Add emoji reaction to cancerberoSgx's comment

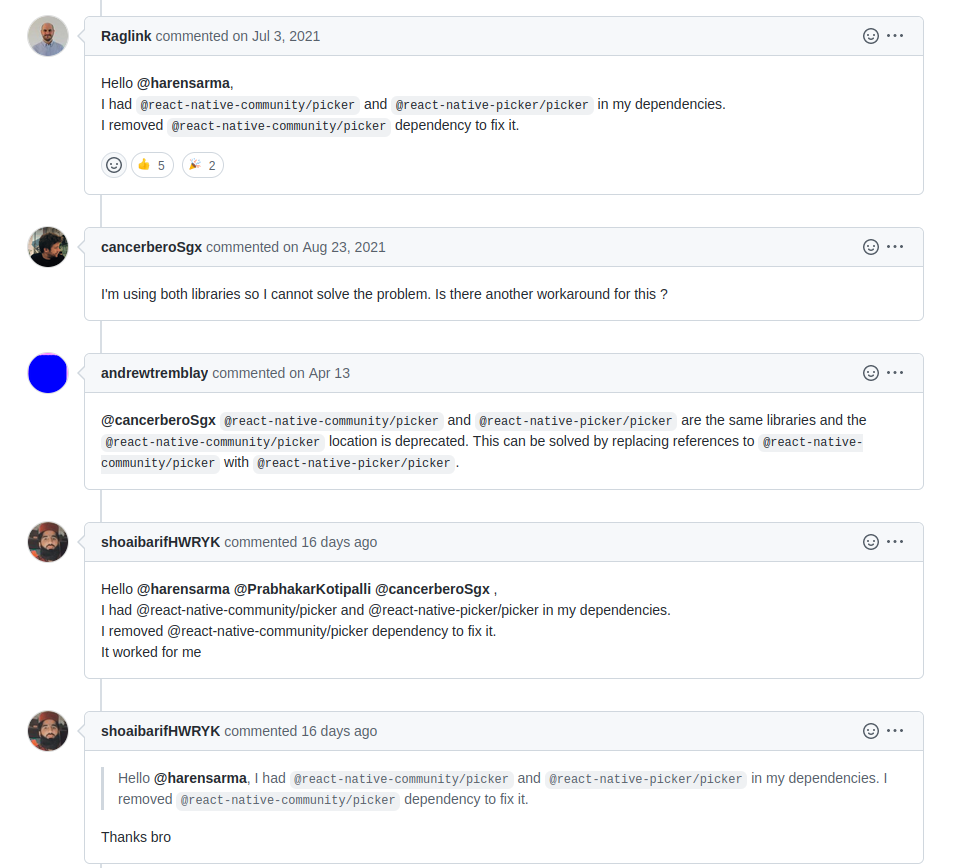(x=870, y=247)
